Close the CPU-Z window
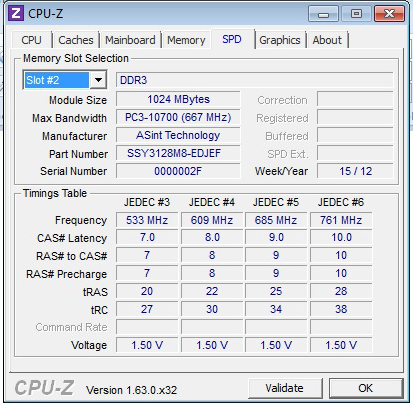 [389, 14]
